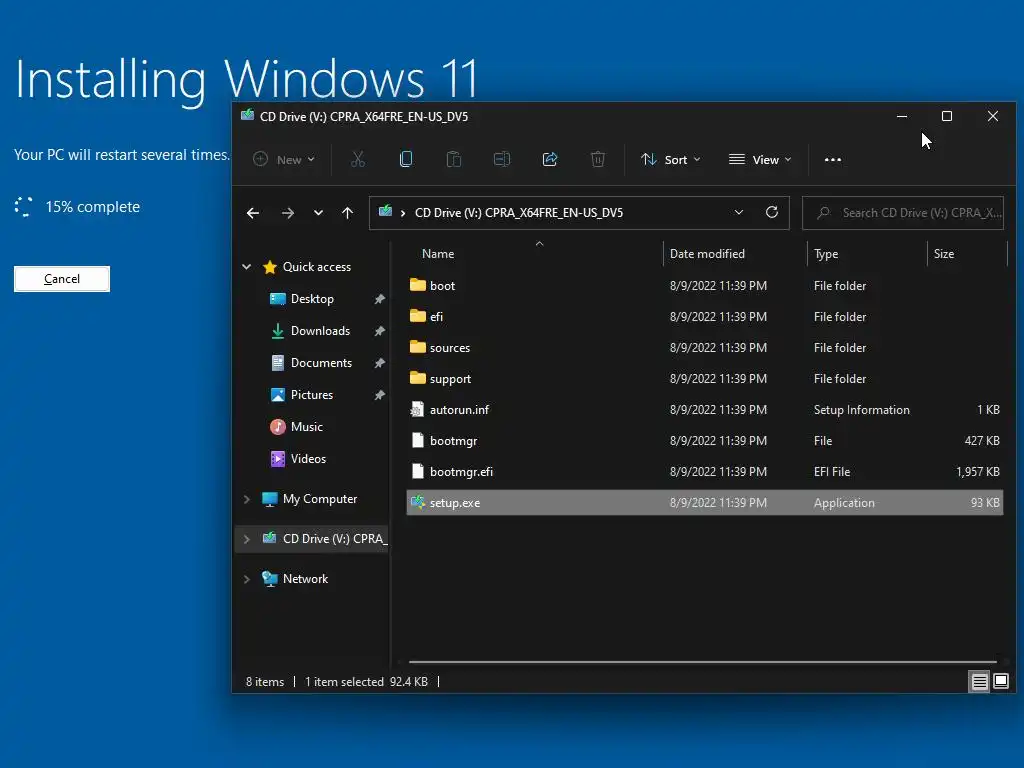The image size is (1024, 768).
Task: Sort by the Type column header
Action: tap(826, 253)
